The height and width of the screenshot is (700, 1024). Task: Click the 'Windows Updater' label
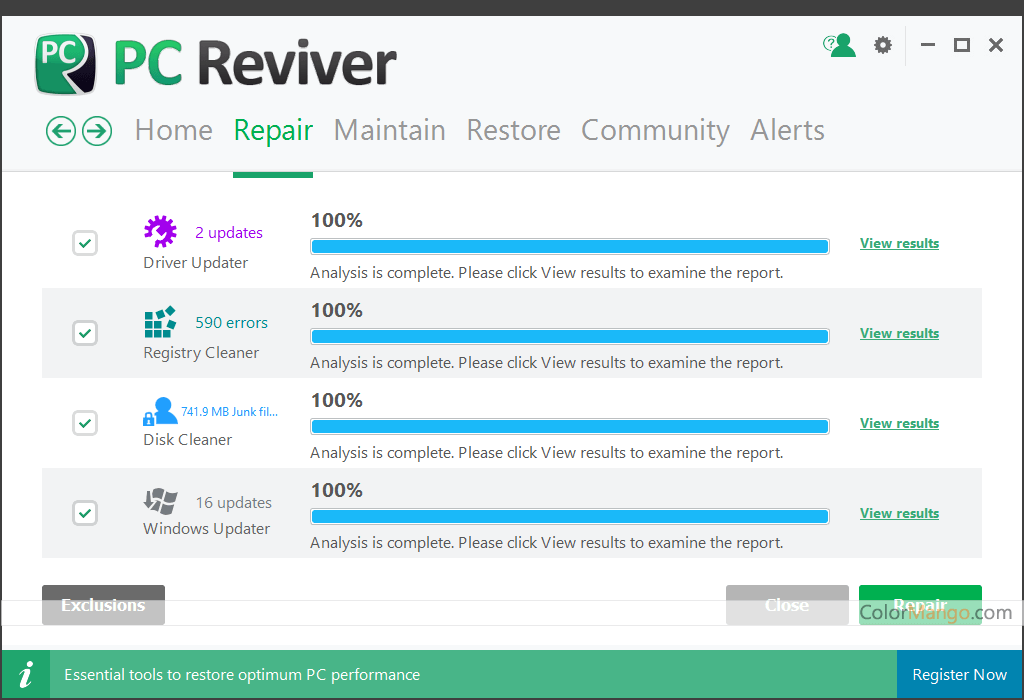coord(206,529)
